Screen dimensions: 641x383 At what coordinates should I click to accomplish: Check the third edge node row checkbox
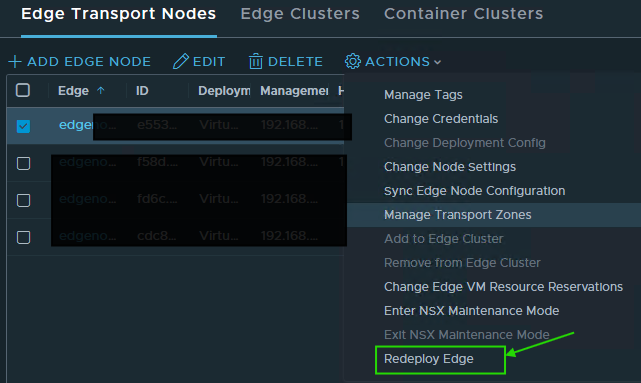tap(23, 200)
